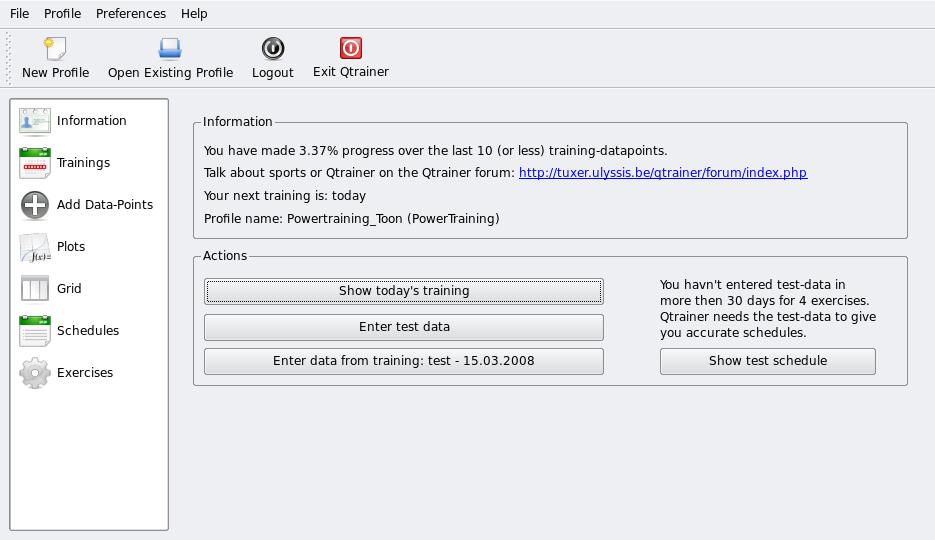935x540 pixels.
Task: Open the Schedules calendar icon
Action: (35, 331)
